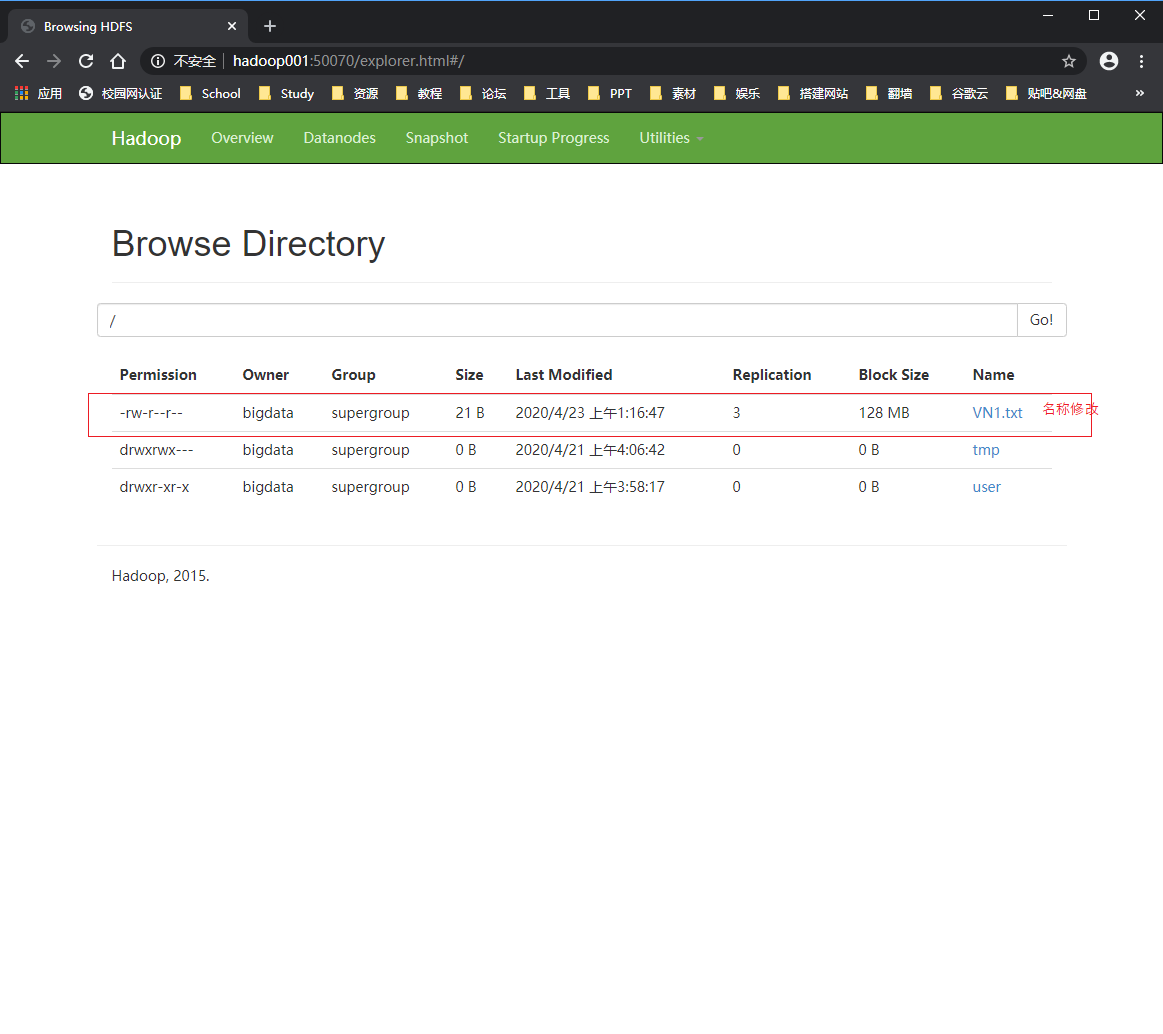Open the 素材 bookmark folder
Image resolution: width=1163 pixels, height=1034 pixels.
click(673, 93)
